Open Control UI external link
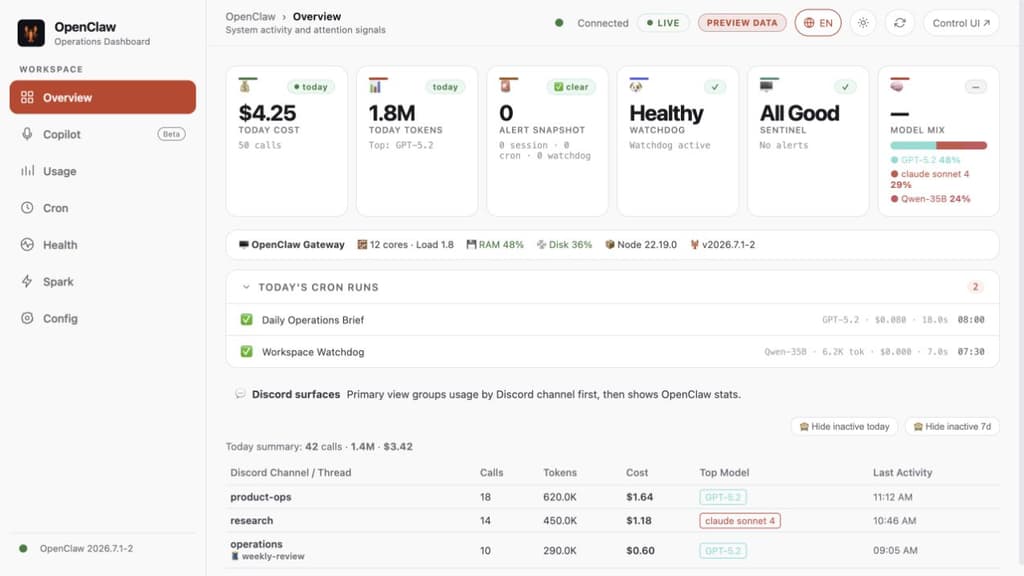Viewport: 1024px width, 576px height. [x=961, y=23]
